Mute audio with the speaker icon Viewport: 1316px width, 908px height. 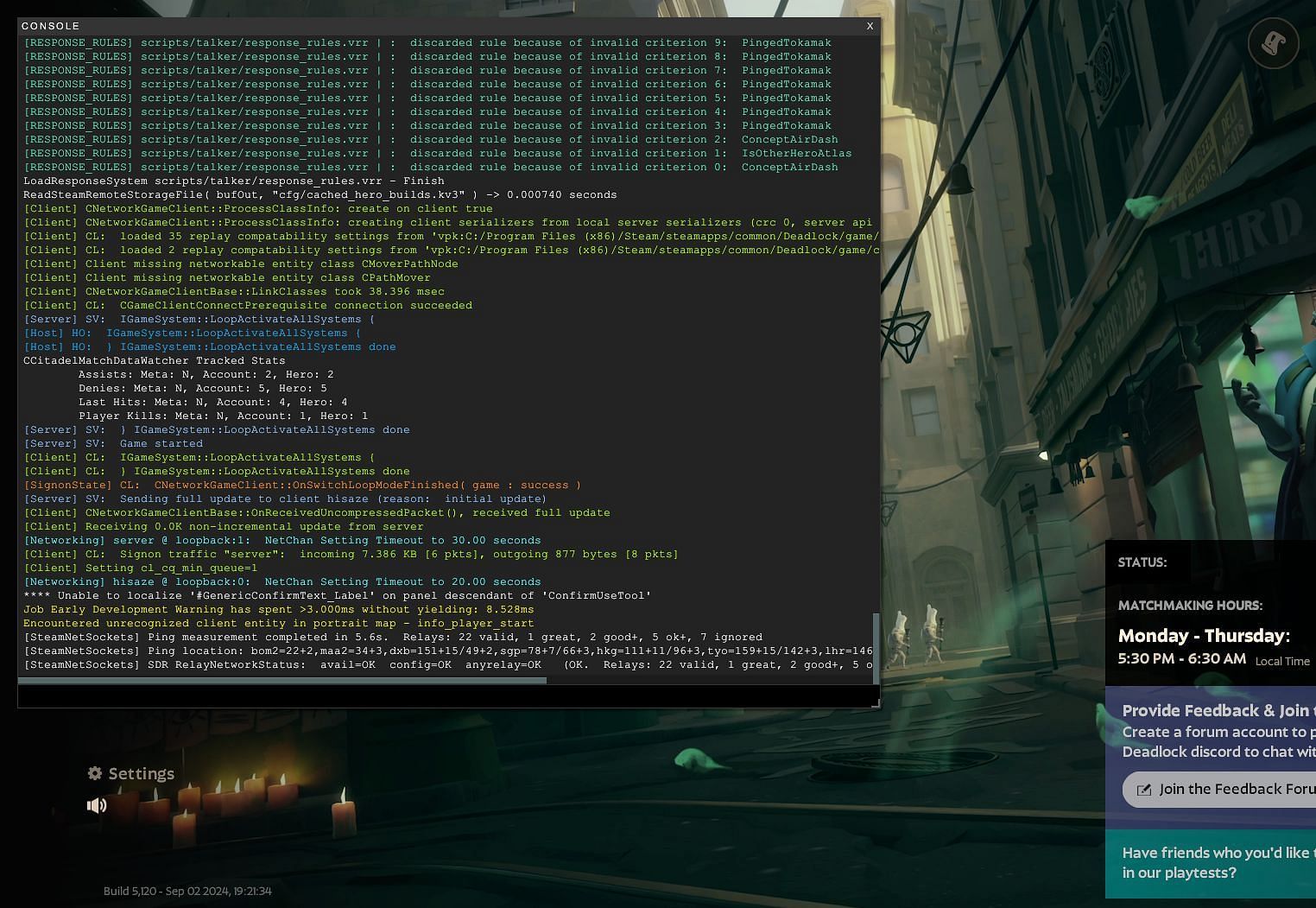97,805
